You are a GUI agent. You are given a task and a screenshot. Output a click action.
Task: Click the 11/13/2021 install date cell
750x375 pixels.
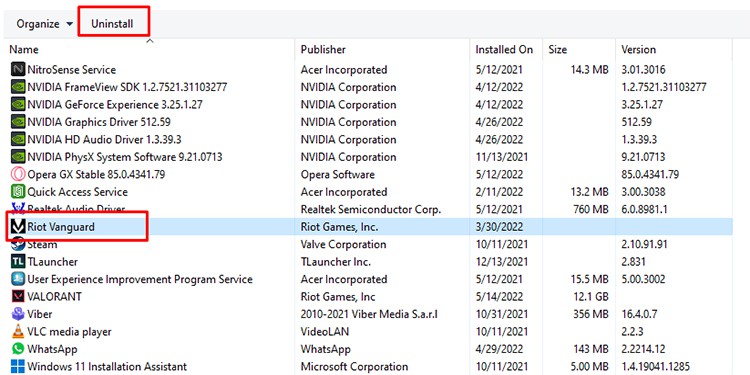click(x=502, y=157)
